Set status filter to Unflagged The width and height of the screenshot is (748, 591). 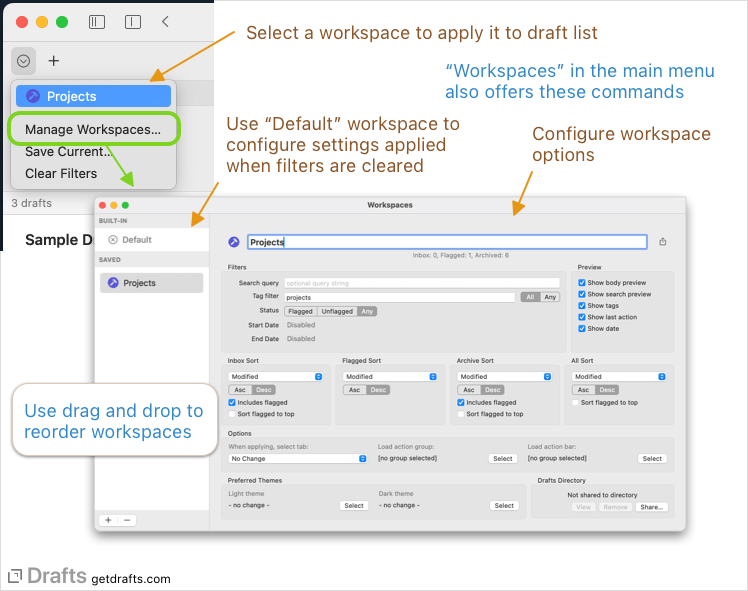(337, 311)
